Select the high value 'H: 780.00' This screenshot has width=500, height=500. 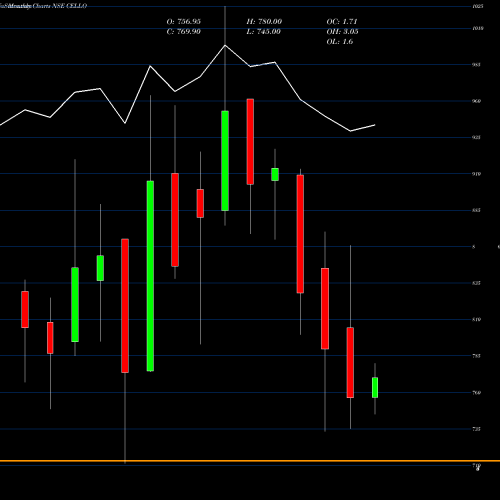[x=264, y=22]
